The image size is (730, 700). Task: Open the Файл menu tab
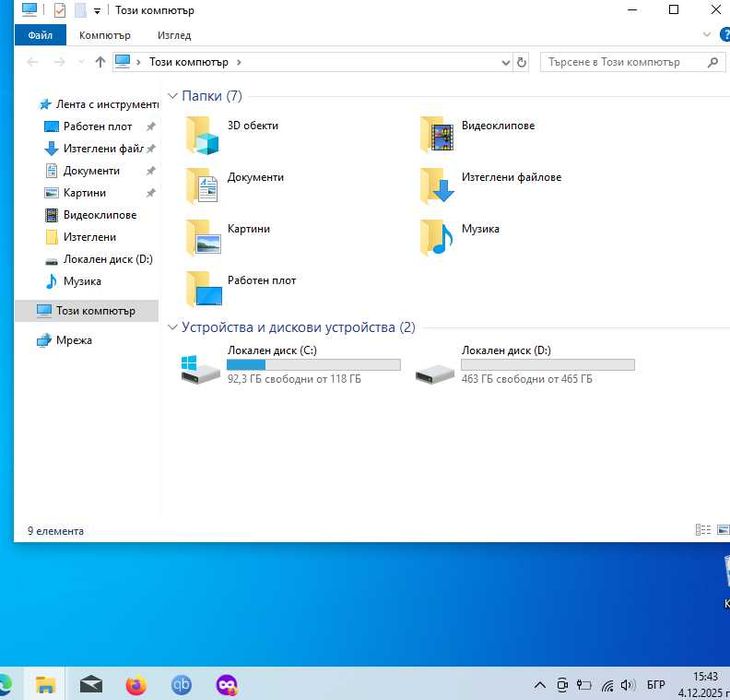(40, 35)
